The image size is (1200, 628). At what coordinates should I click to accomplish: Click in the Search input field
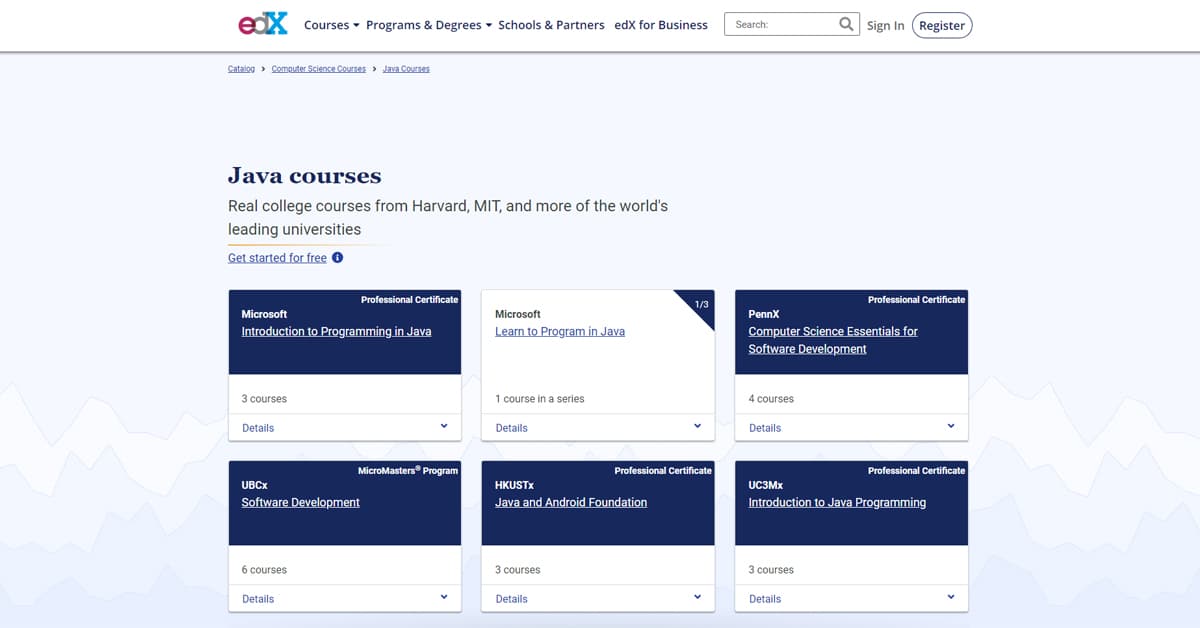[x=780, y=24]
